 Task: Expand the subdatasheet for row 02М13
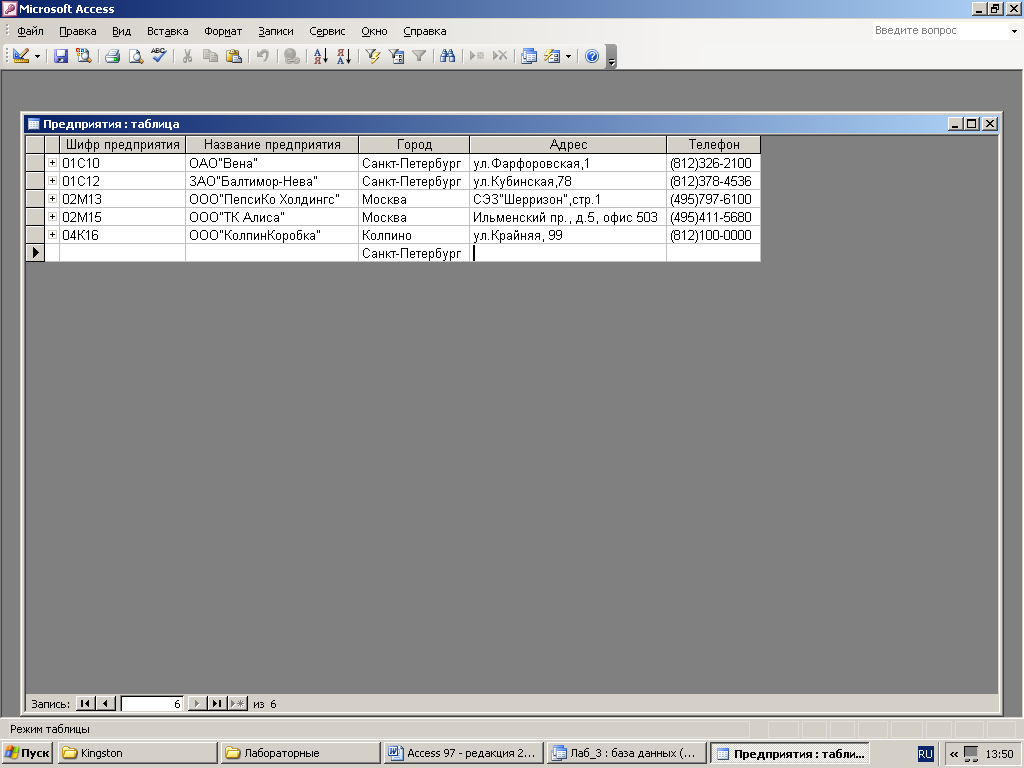(x=52, y=199)
